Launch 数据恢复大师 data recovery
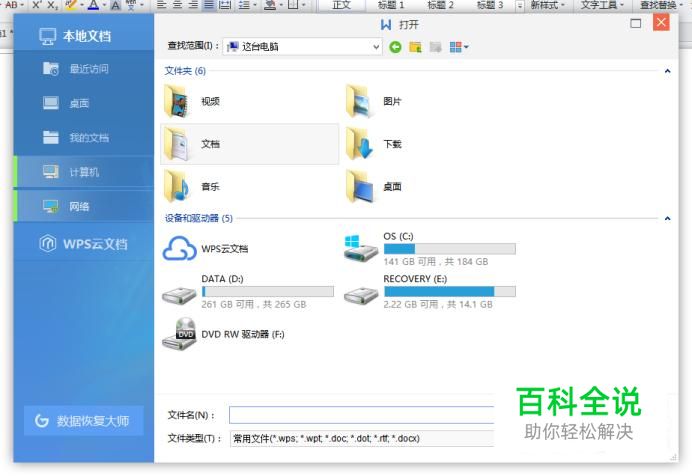This screenshot has height=476, width=692. 84,421
